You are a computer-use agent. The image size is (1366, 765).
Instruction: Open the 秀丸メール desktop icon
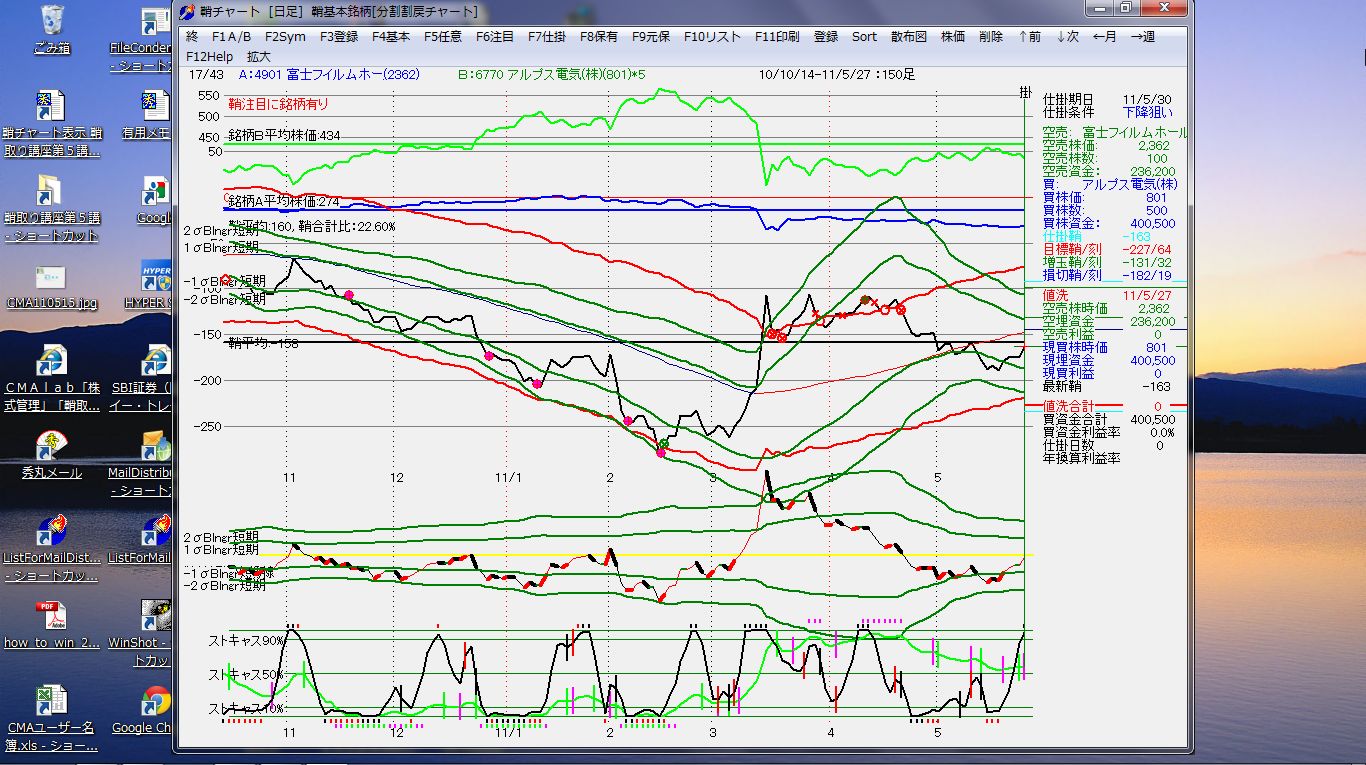52,445
